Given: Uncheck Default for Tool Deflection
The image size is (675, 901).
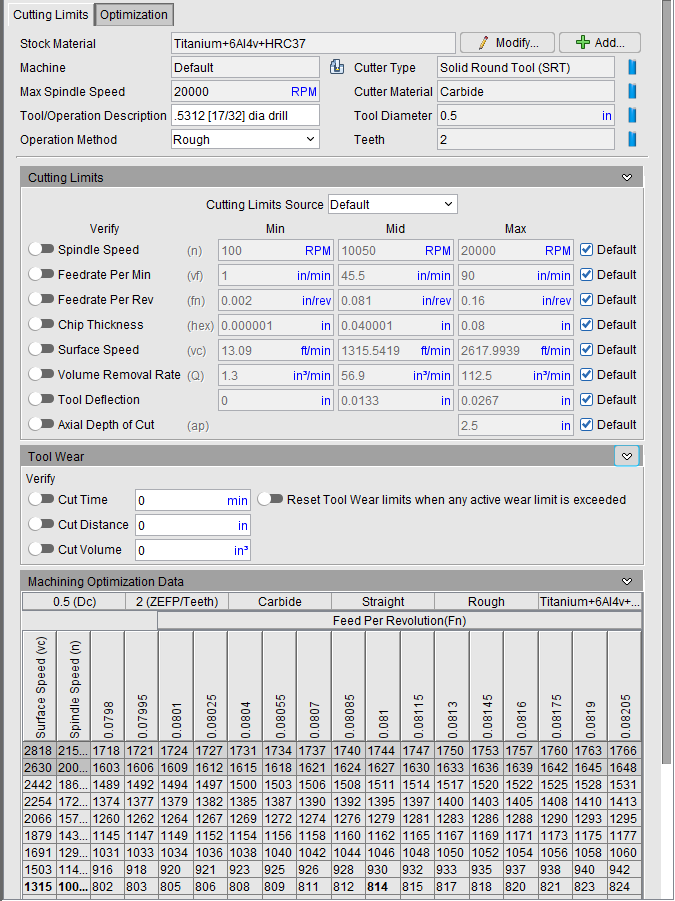Looking at the screenshot, I should [x=586, y=400].
